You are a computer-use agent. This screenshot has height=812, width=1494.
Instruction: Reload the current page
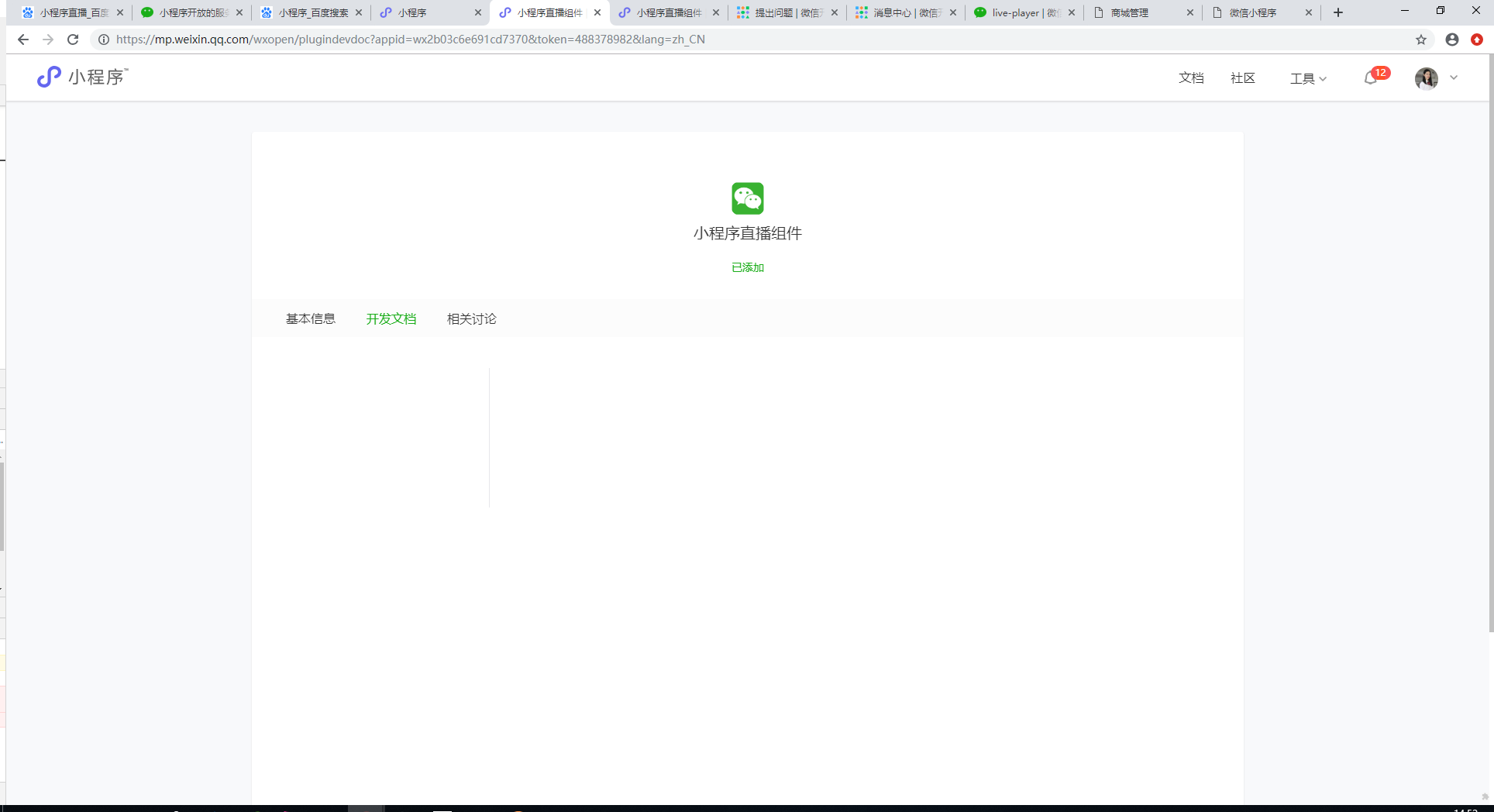tap(73, 40)
